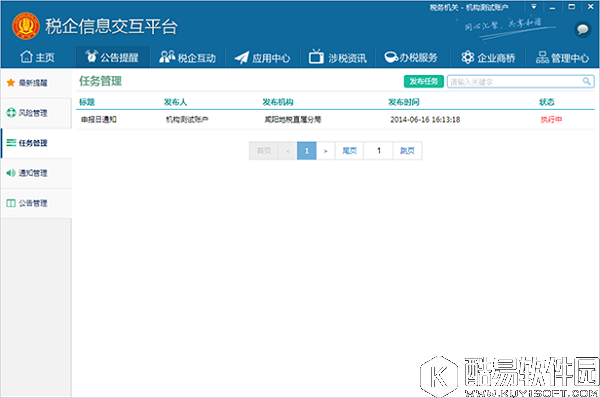Open 应用中心 tab
Image resolution: width=600 pixels, height=398 pixels.
(262, 57)
